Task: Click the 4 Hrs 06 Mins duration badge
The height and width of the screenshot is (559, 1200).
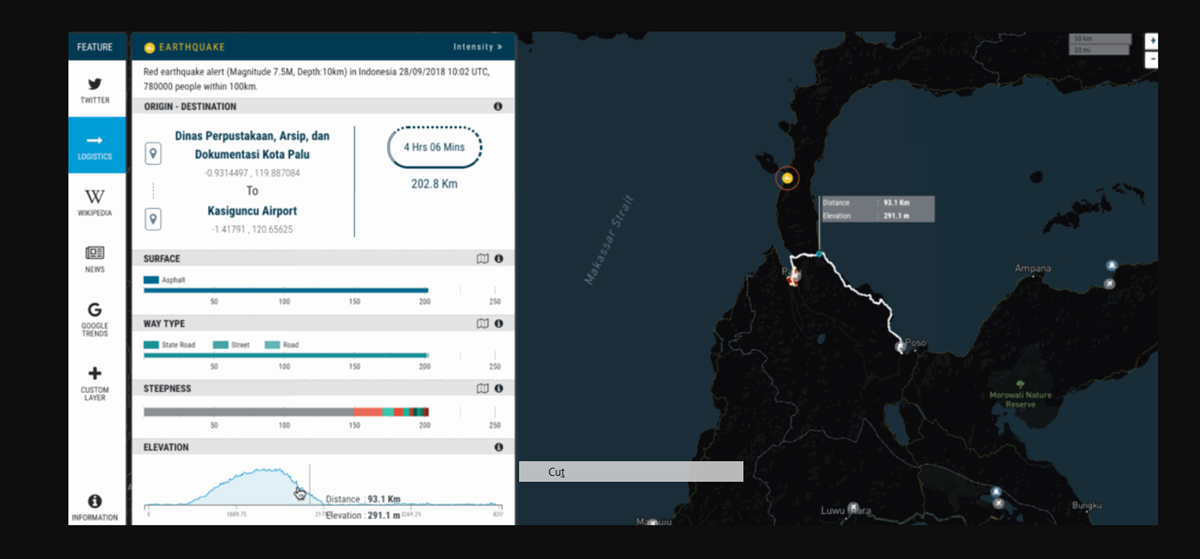Action: [x=435, y=147]
